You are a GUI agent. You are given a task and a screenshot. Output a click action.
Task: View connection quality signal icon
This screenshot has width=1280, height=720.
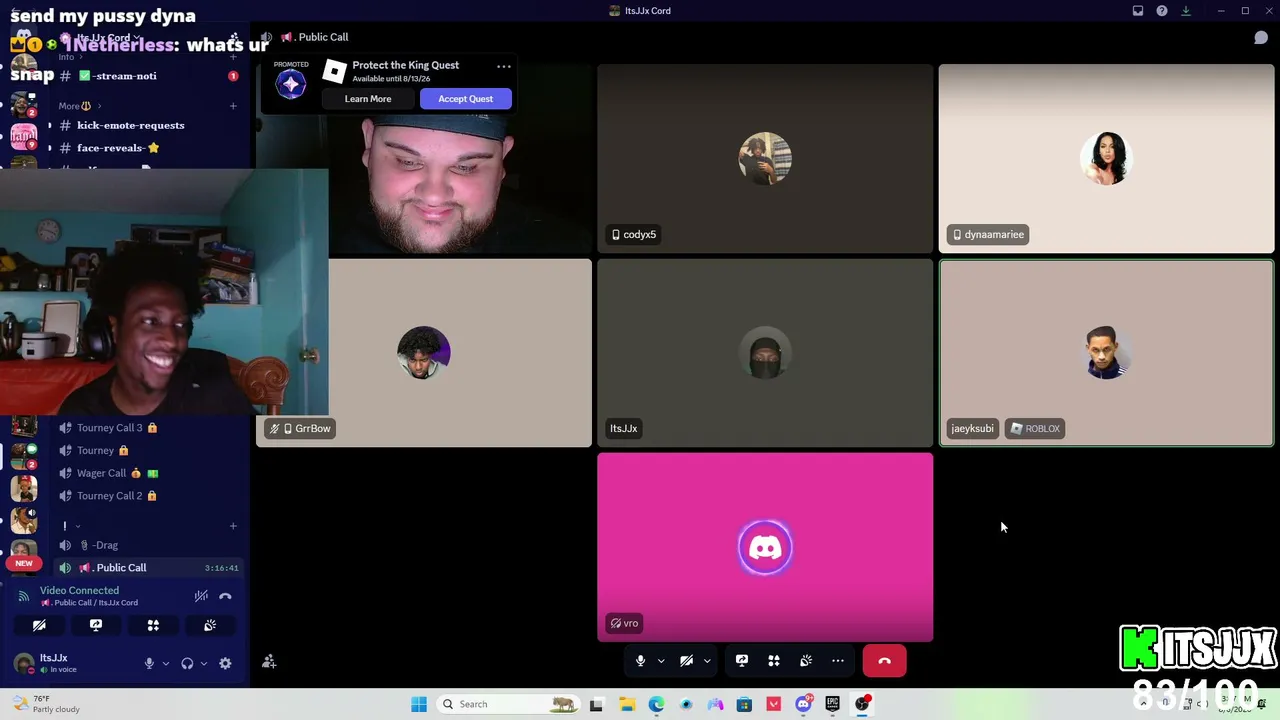pos(23,596)
